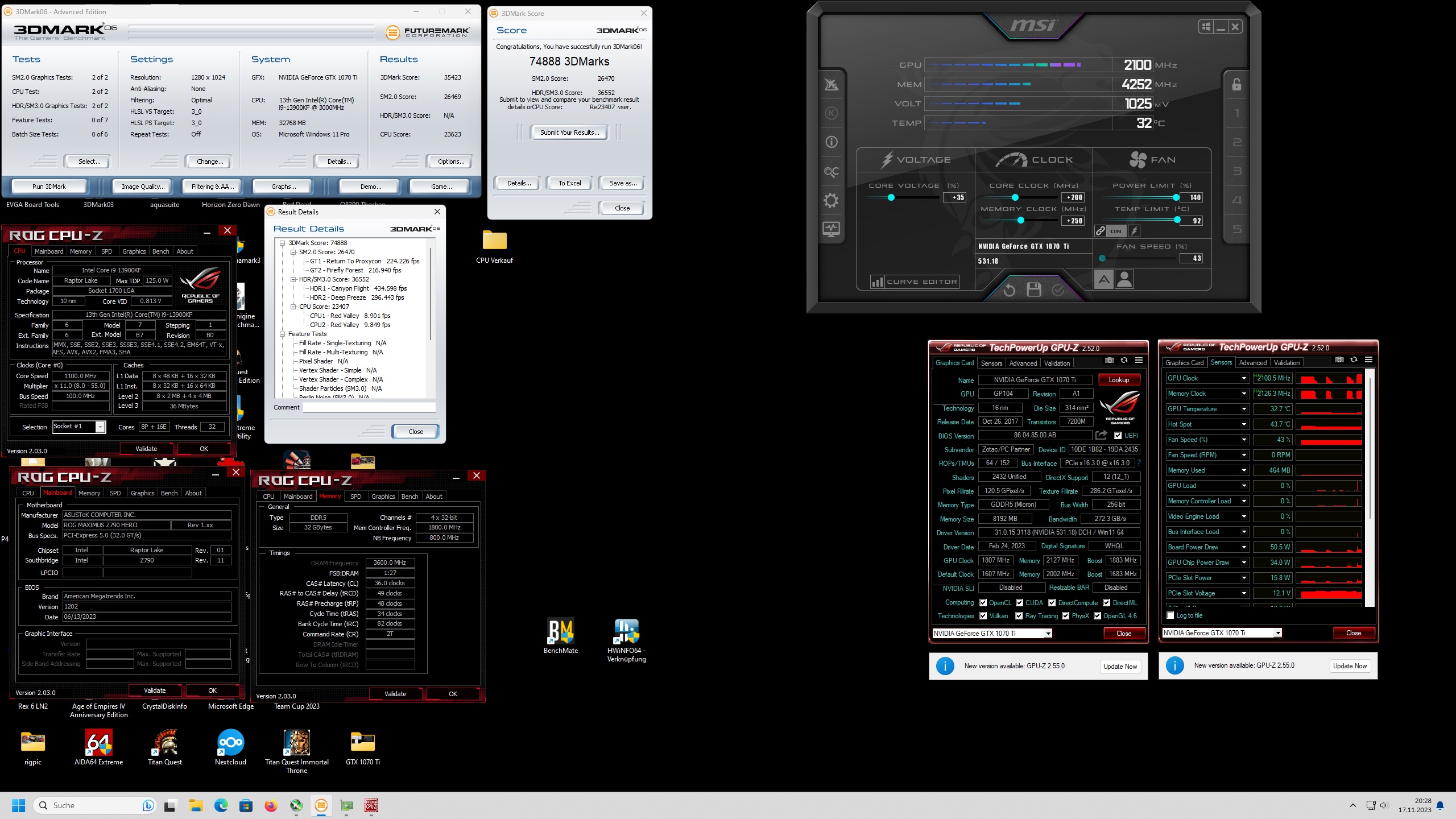Select Afterburner profile slot 3
This screenshot has height=819, width=1456.
[x=1236, y=171]
